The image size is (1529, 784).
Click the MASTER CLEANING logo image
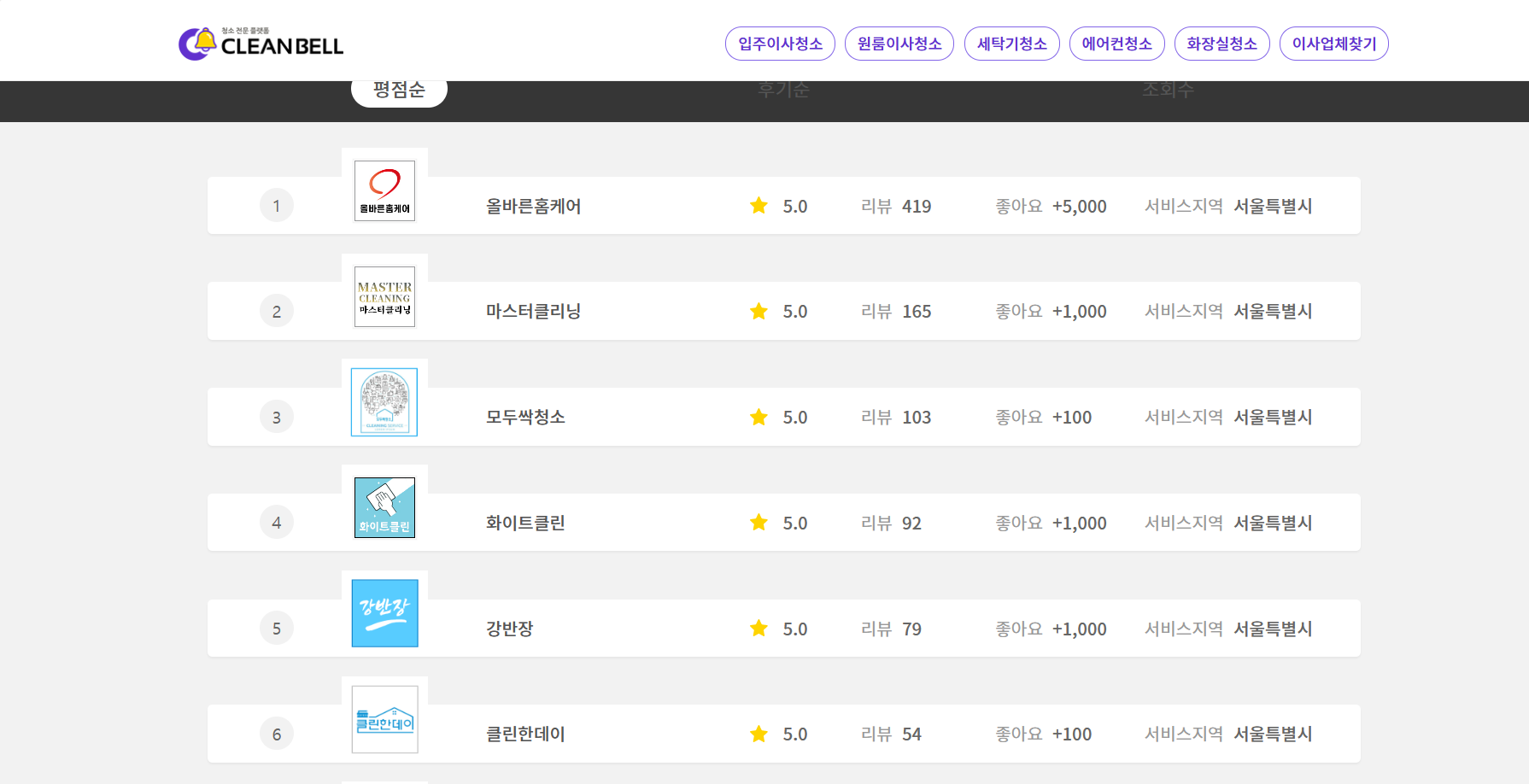(384, 296)
